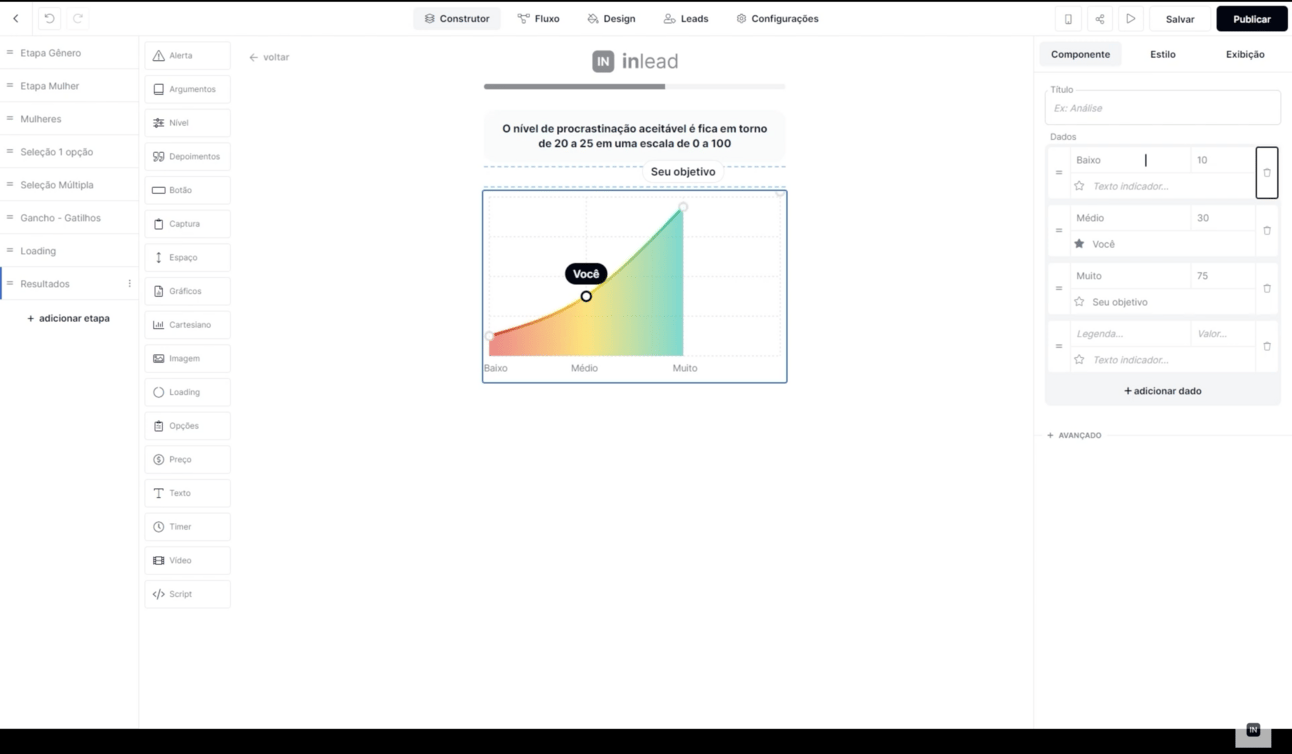
Task: Select Gancho - Gatilhos step
Action: 69,218
